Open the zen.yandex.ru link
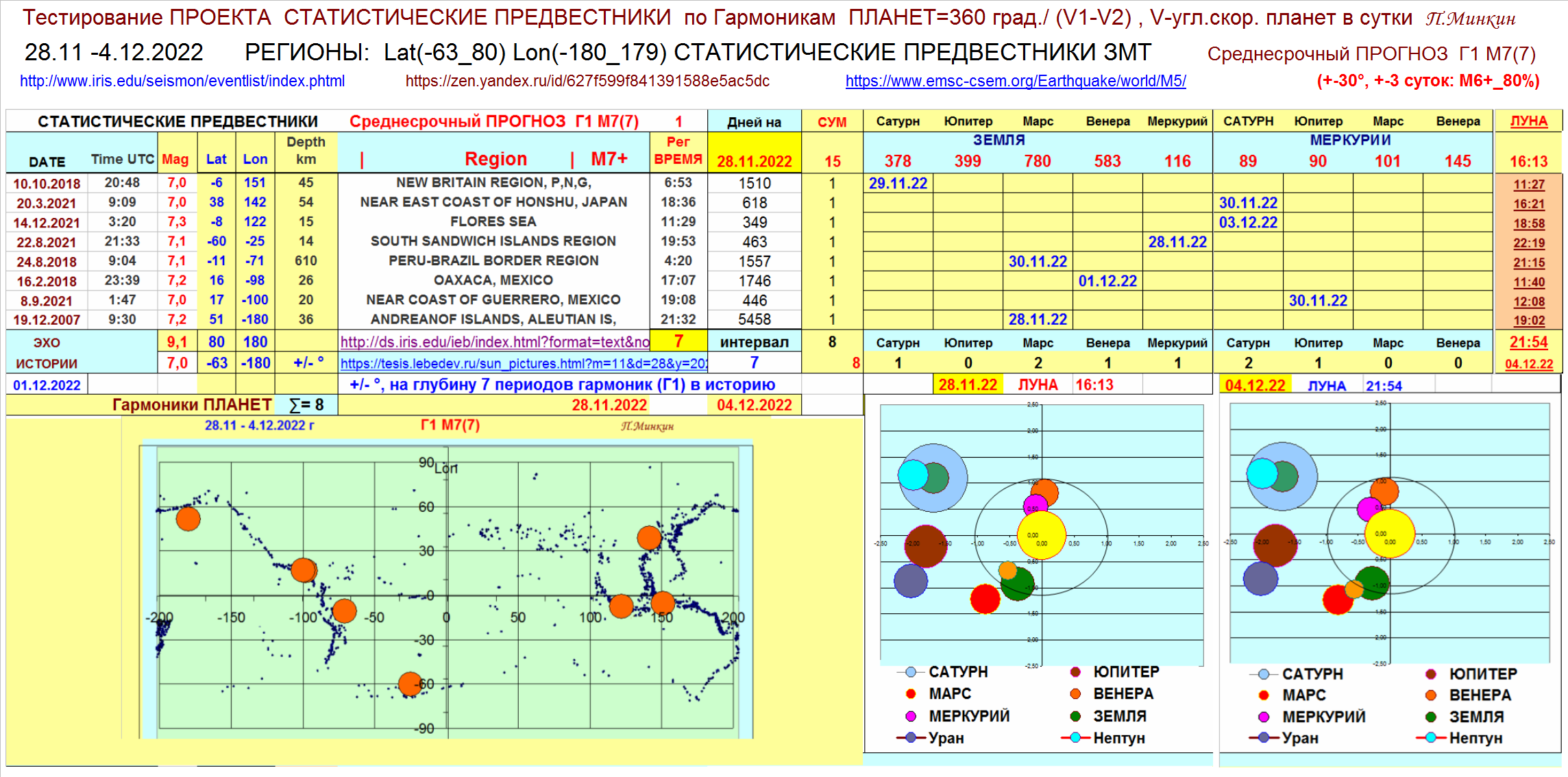 point(587,81)
